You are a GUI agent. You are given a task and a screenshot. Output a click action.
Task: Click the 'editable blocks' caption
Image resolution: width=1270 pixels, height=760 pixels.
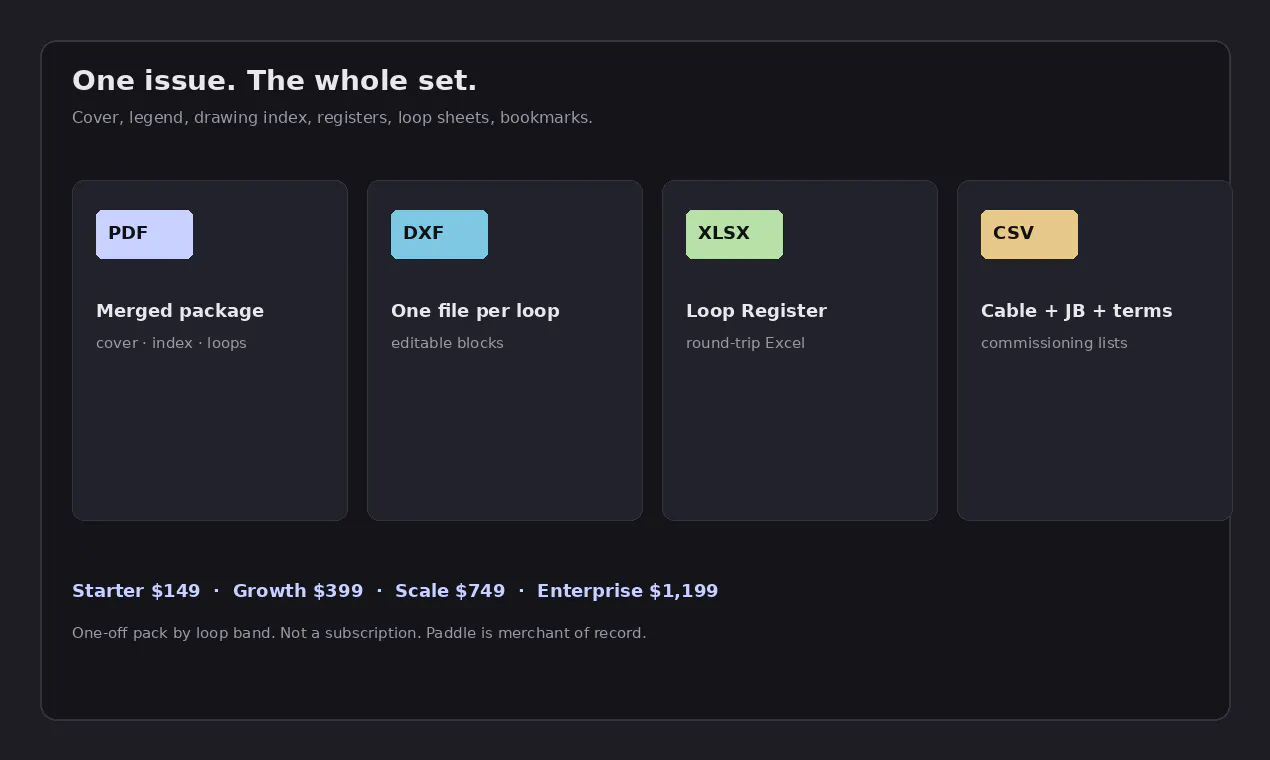pos(447,343)
